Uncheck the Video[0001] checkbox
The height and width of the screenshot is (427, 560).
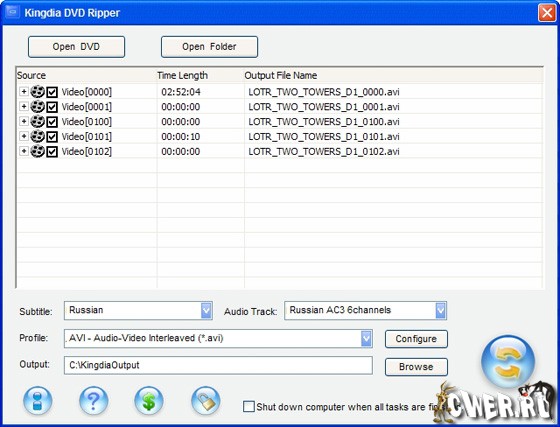pos(52,107)
